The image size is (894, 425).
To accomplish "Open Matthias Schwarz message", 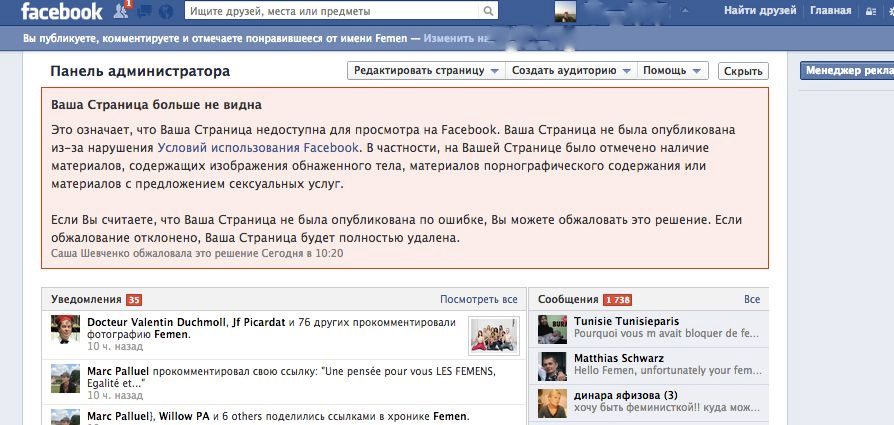I will click(648, 366).
